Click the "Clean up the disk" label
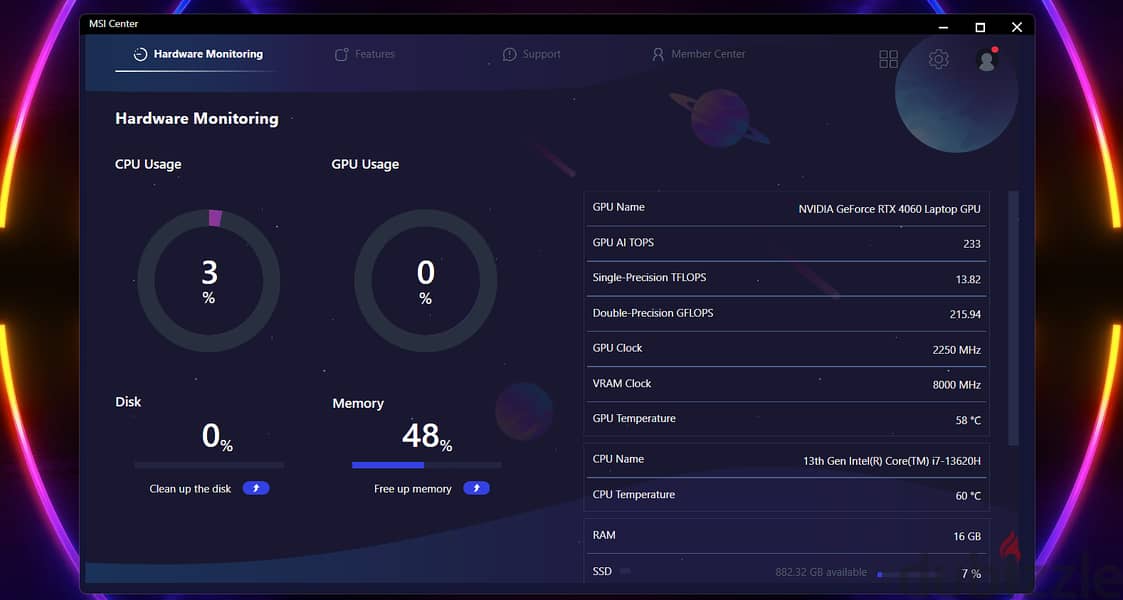The image size is (1123, 600). 191,489
